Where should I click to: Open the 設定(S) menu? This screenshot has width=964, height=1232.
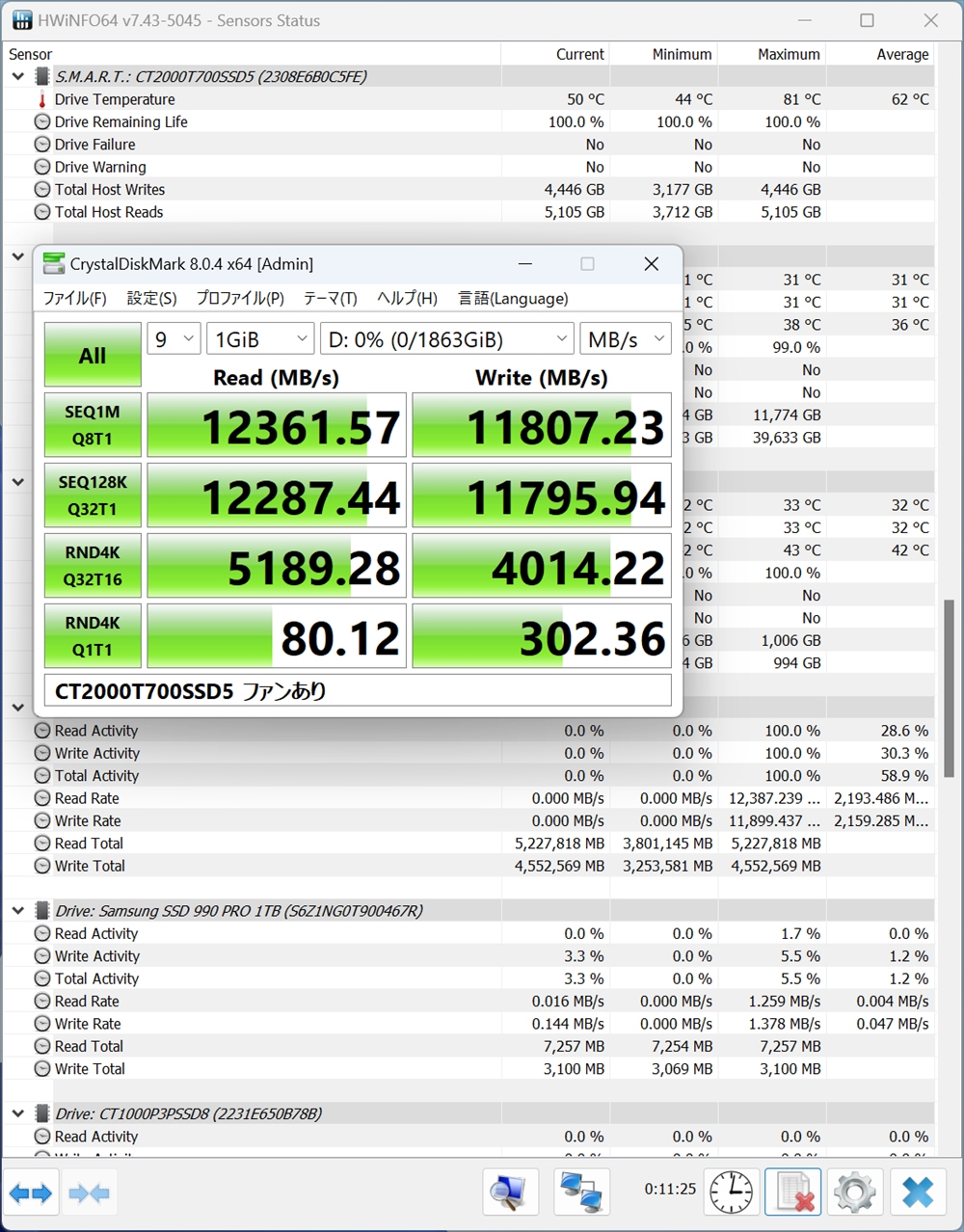tap(151, 298)
